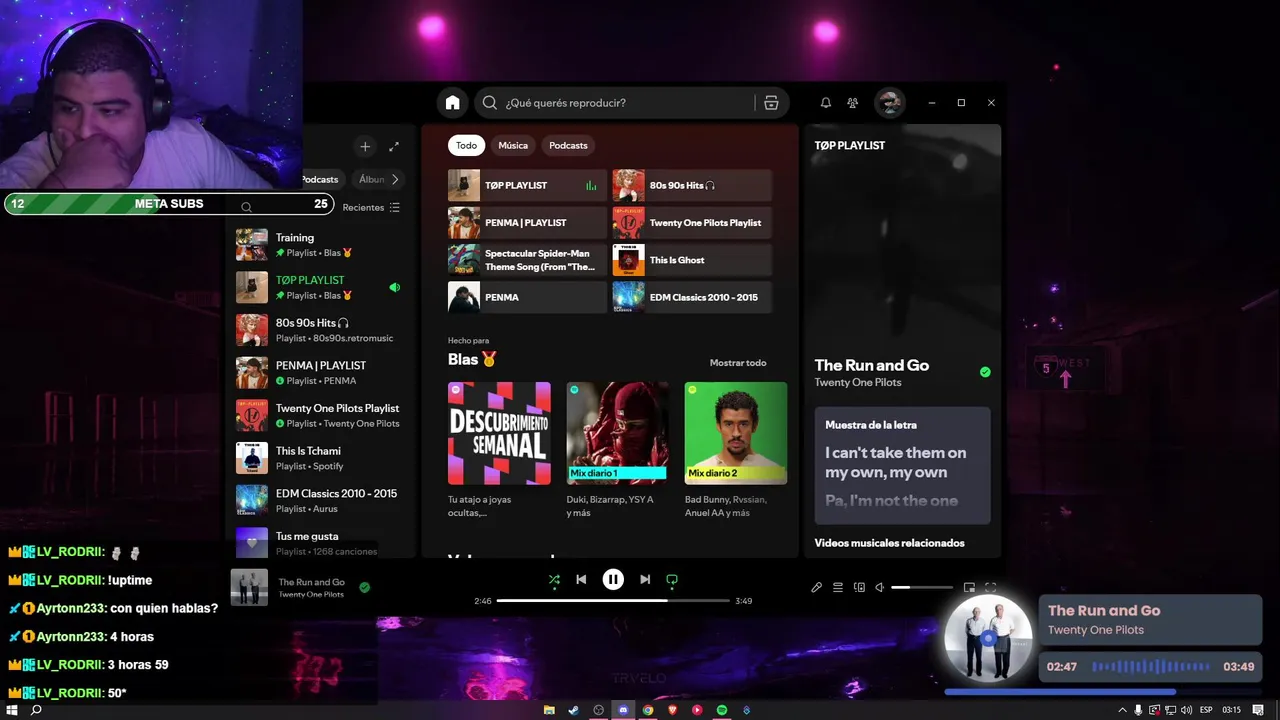Toggle saved checkmark in Now Playing panel
1280x720 pixels.
(985, 372)
